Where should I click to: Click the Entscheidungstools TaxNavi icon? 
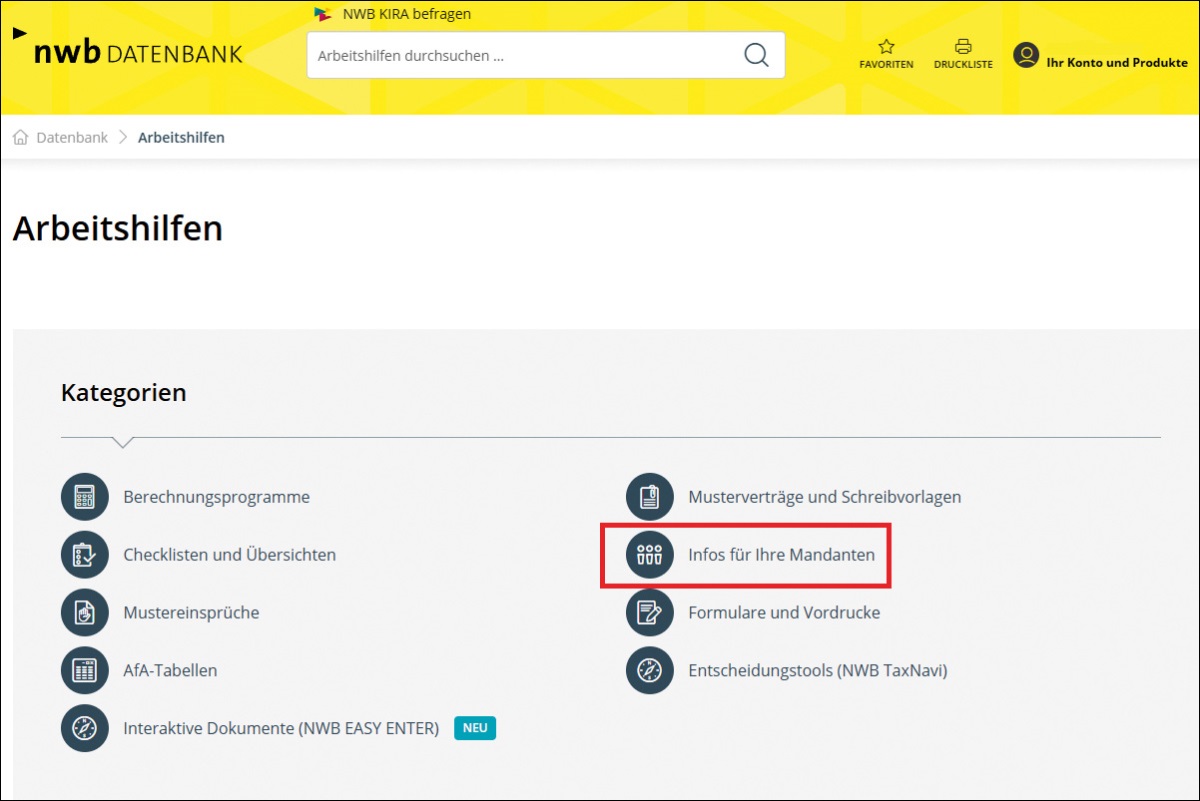(x=650, y=670)
